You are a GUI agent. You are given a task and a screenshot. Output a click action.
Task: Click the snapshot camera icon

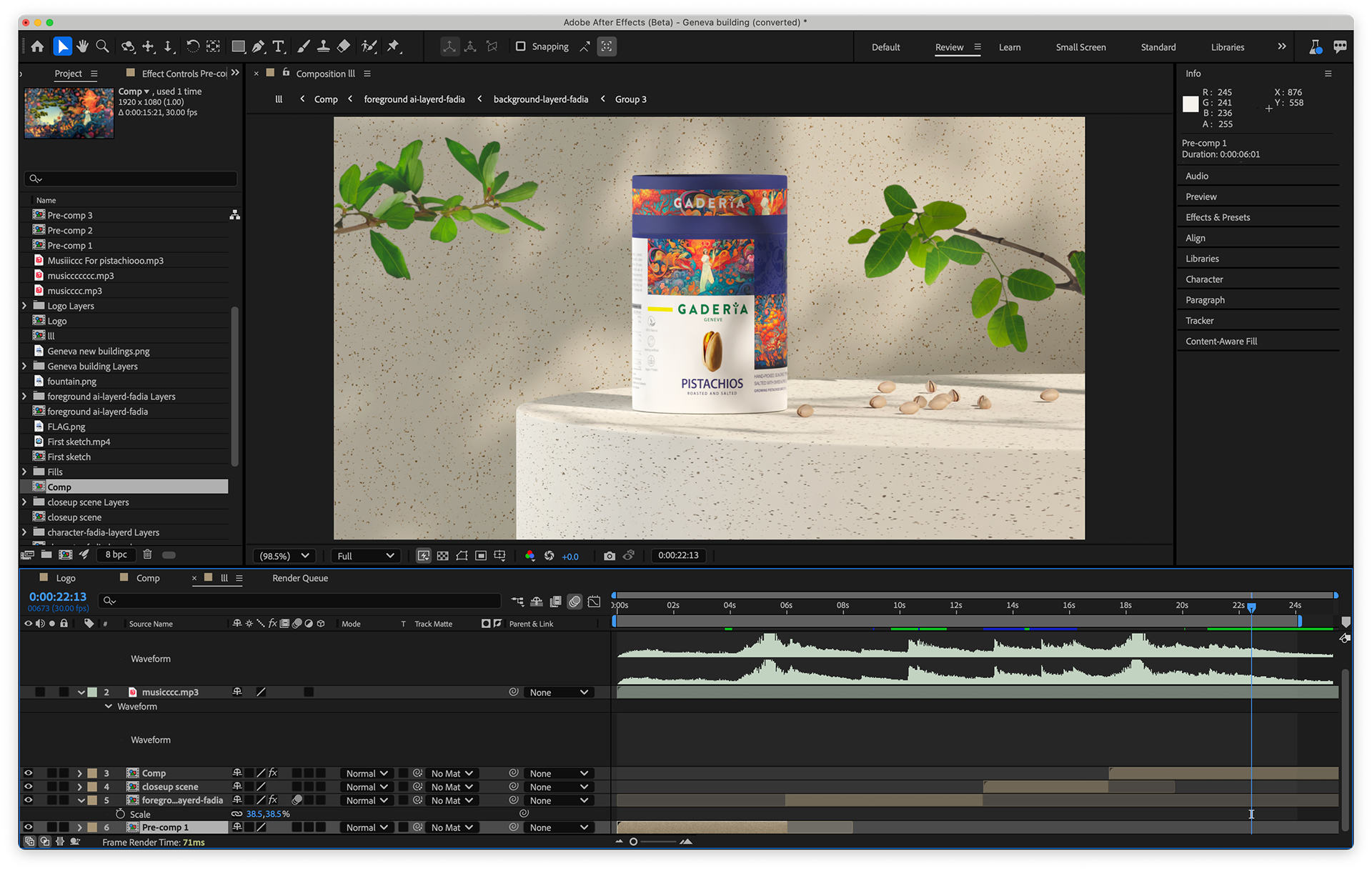coord(609,556)
